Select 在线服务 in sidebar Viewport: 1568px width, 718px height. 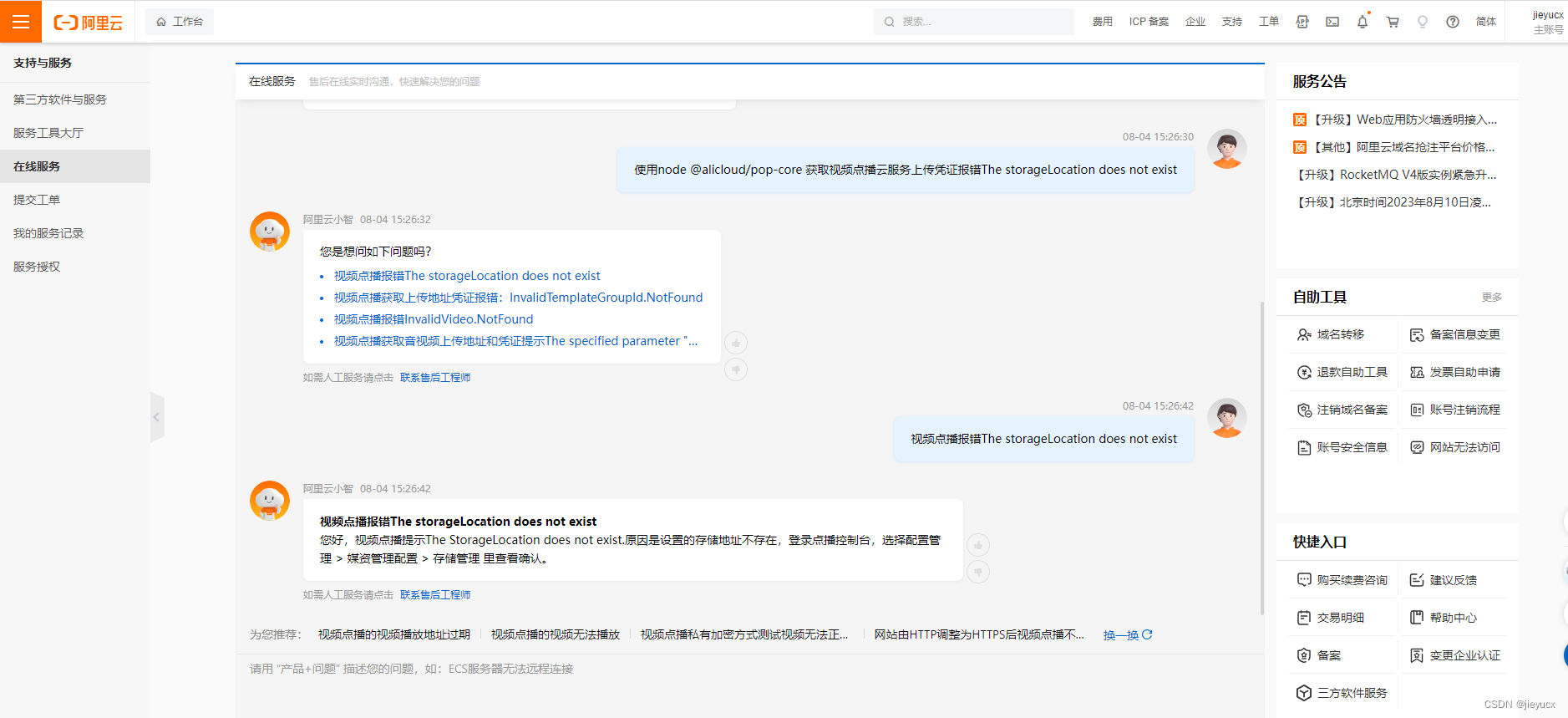(75, 166)
